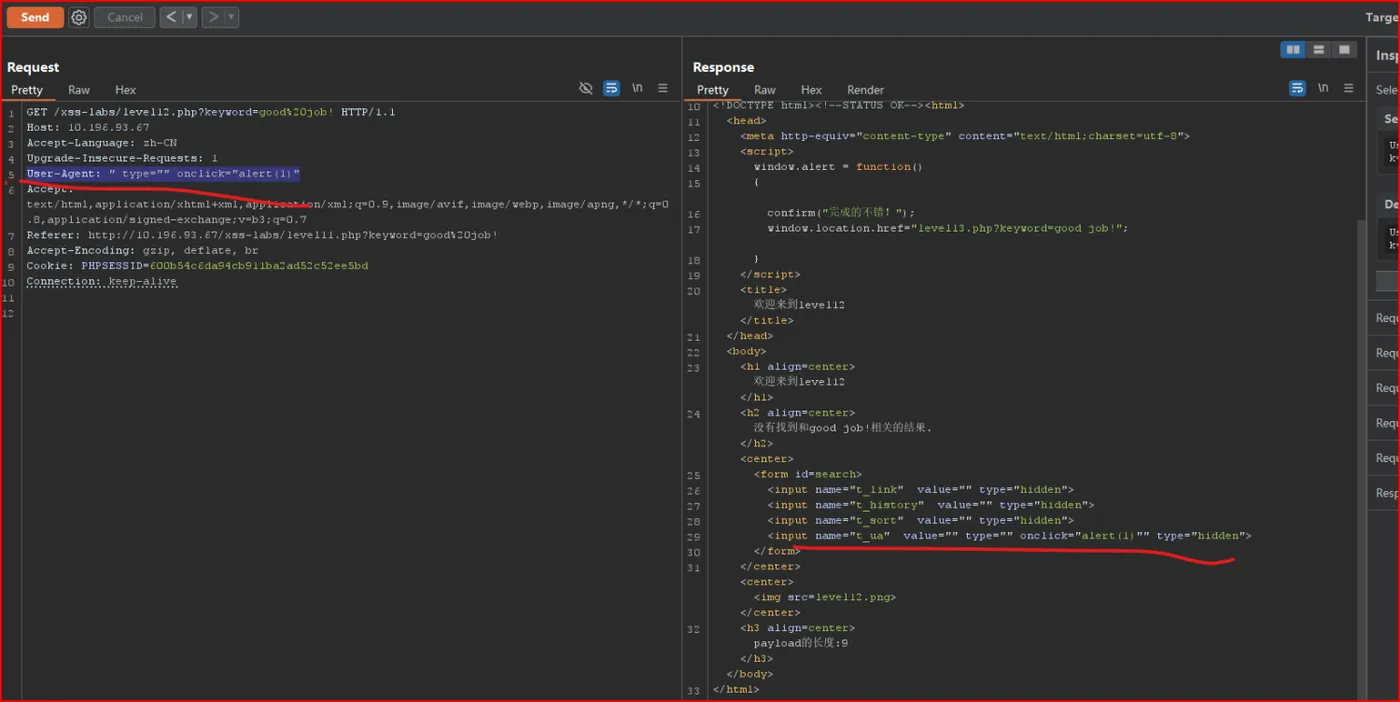
Task: Select combined single-pane layout icon
Action: (1344, 50)
